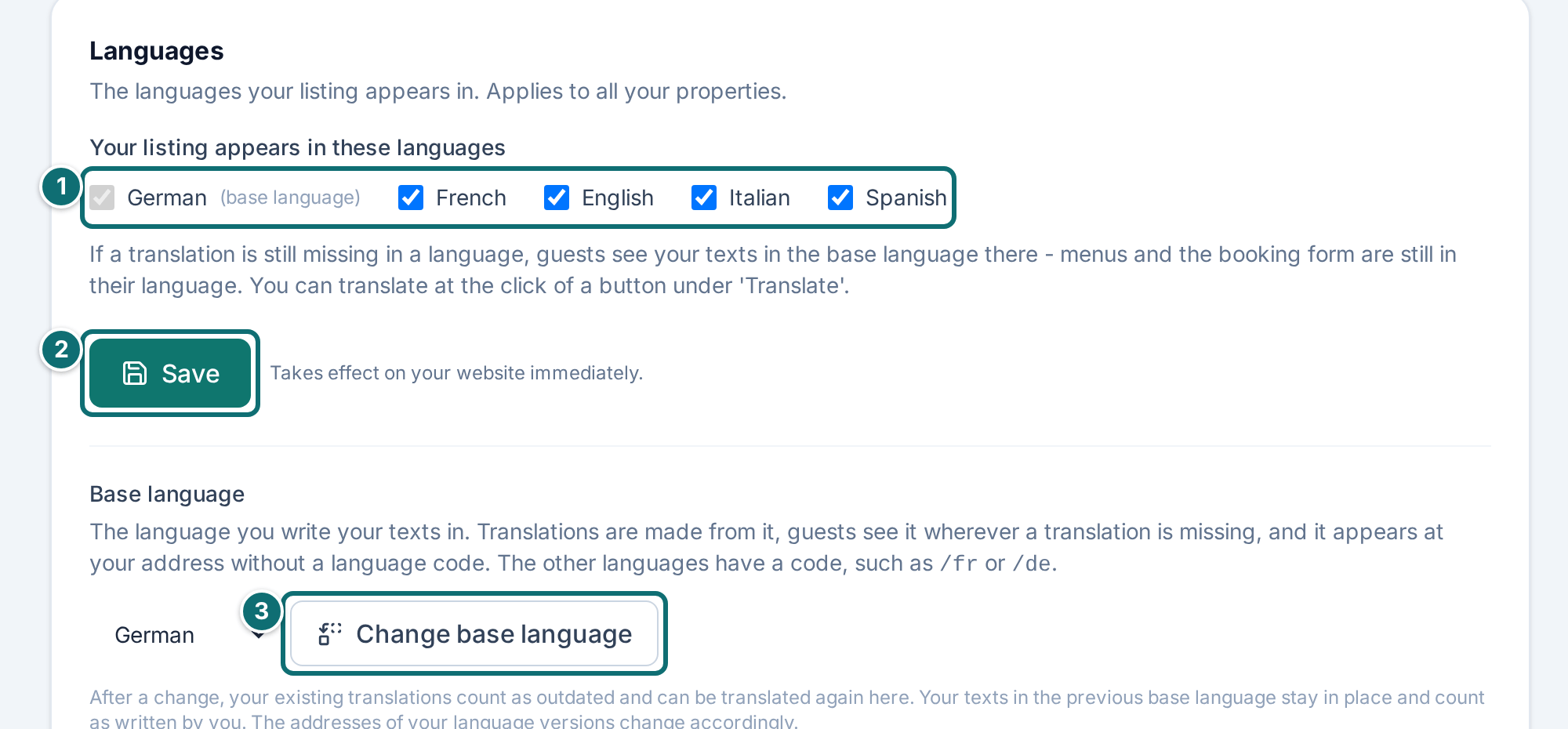Click 'Takes effect on your website immediately.' text
Image resolution: width=1568 pixels, height=729 pixels.
456,373
